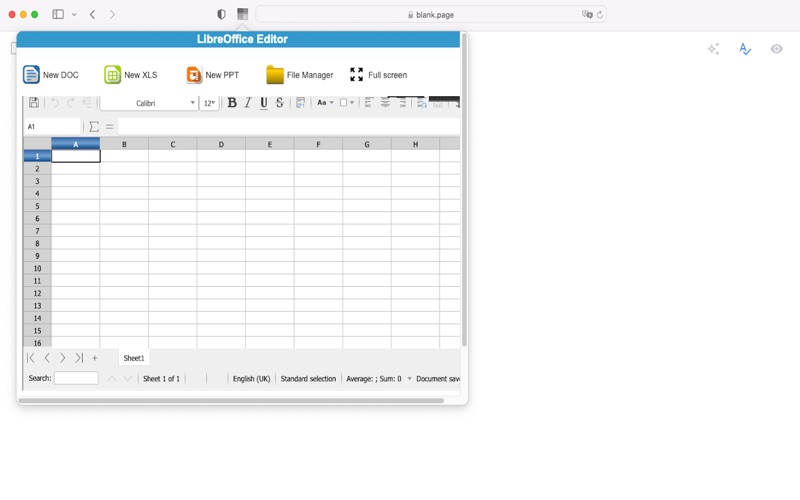The height and width of the screenshot is (500, 800).
Task: Go to next sheet arrow
Action: (x=62, y=358)
